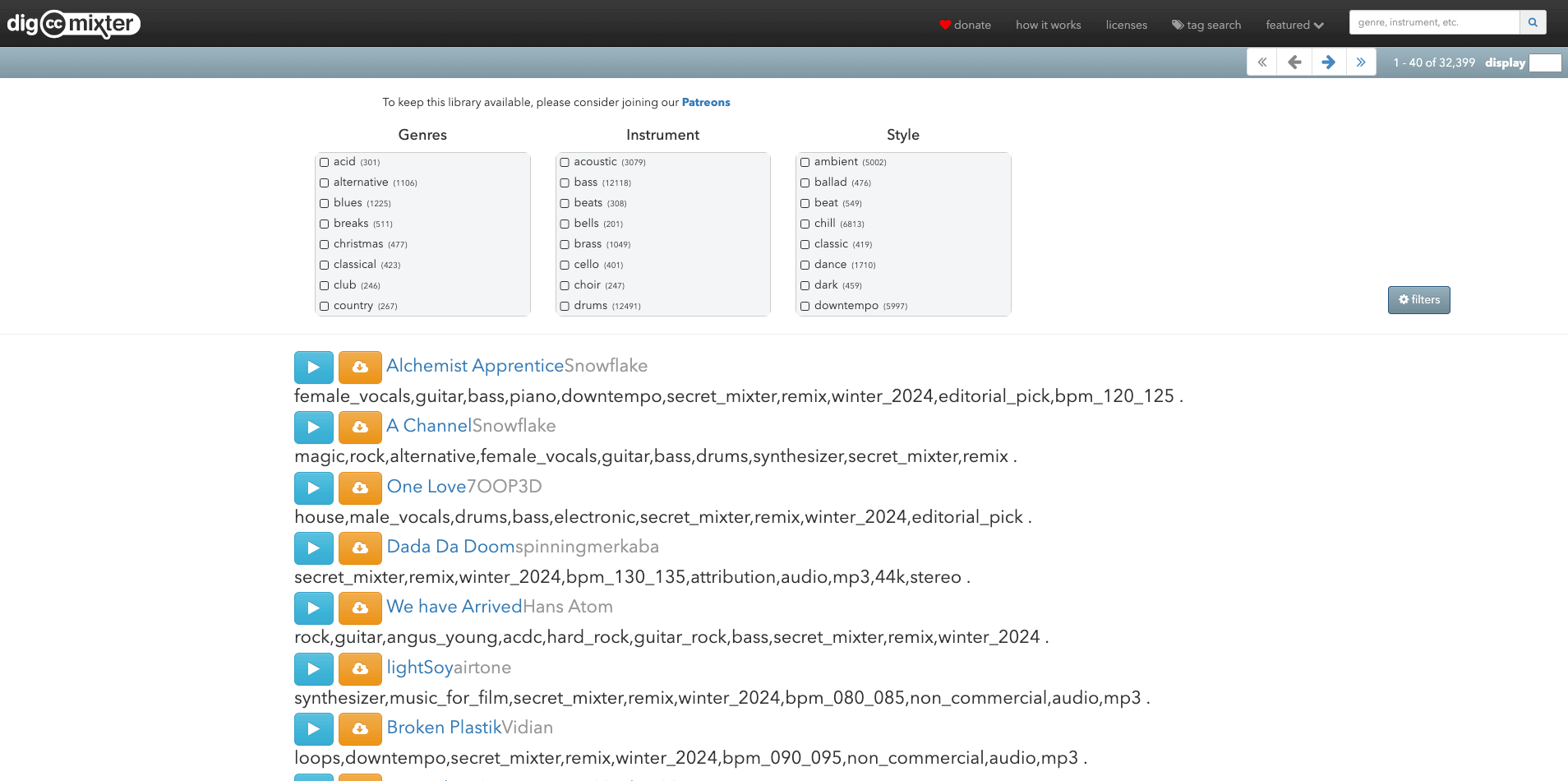Expand the featured dropdown menu
1568x781 pixels.
pyautogui.click(x=1294, y=25)
